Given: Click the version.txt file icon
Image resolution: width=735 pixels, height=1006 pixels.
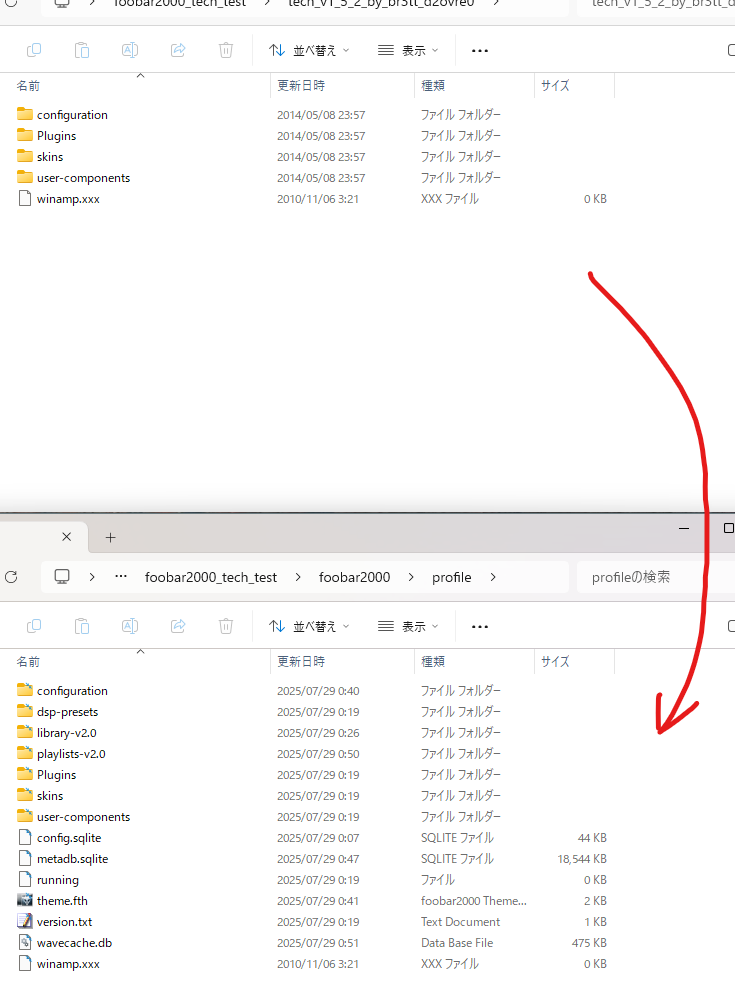Looking at the screenshot, I should [24, 921].
